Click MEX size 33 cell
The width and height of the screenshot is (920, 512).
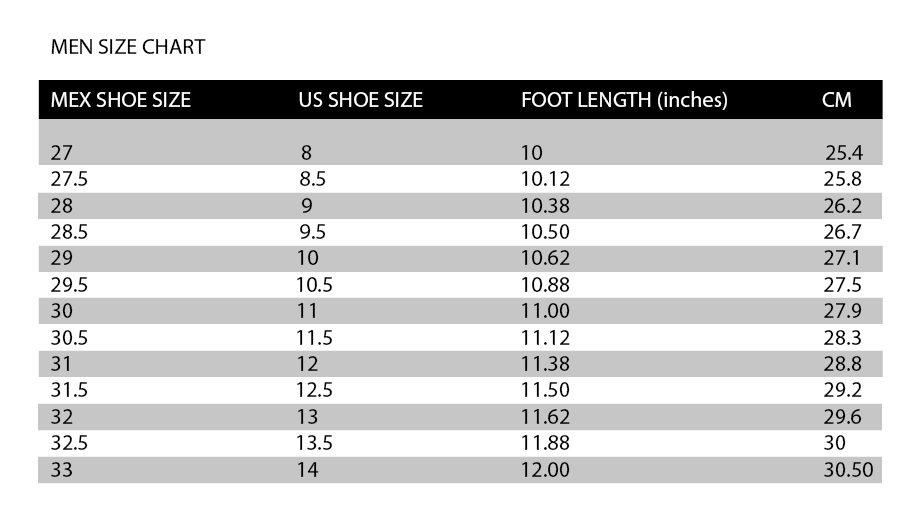[62, 468]
